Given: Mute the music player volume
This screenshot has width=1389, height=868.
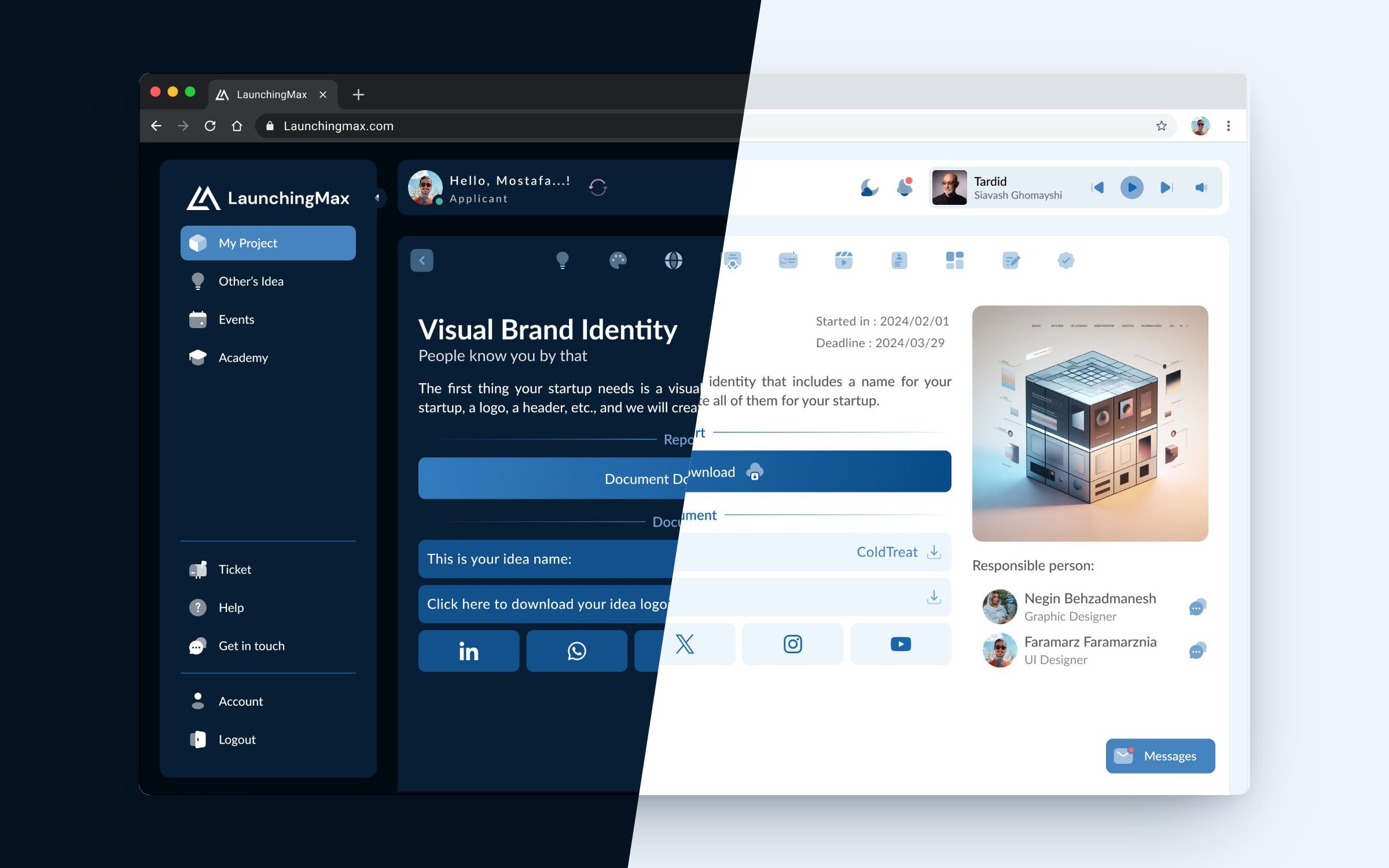Looking at the screenshot, I should click(1201, 187).
